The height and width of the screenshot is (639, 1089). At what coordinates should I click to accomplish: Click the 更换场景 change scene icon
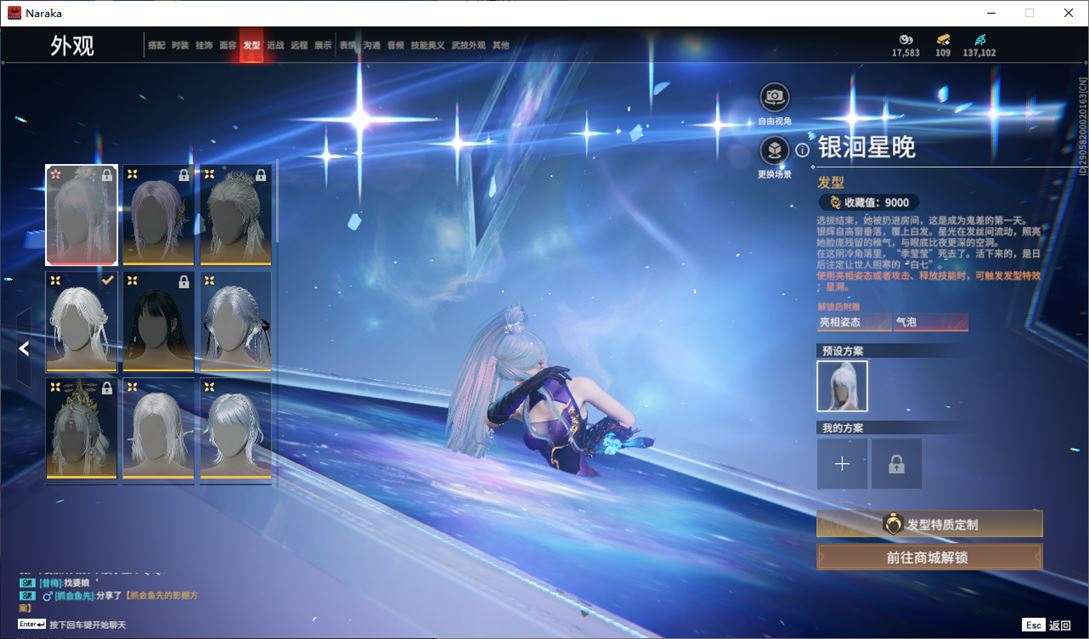[774, 150]
